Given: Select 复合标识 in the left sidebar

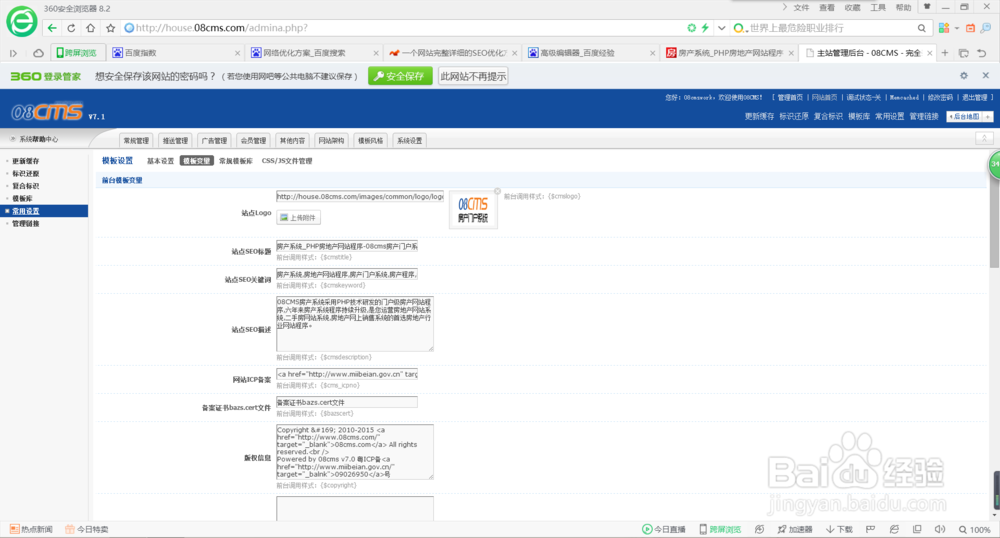Looking at the screenshot, I should [26, 186].
